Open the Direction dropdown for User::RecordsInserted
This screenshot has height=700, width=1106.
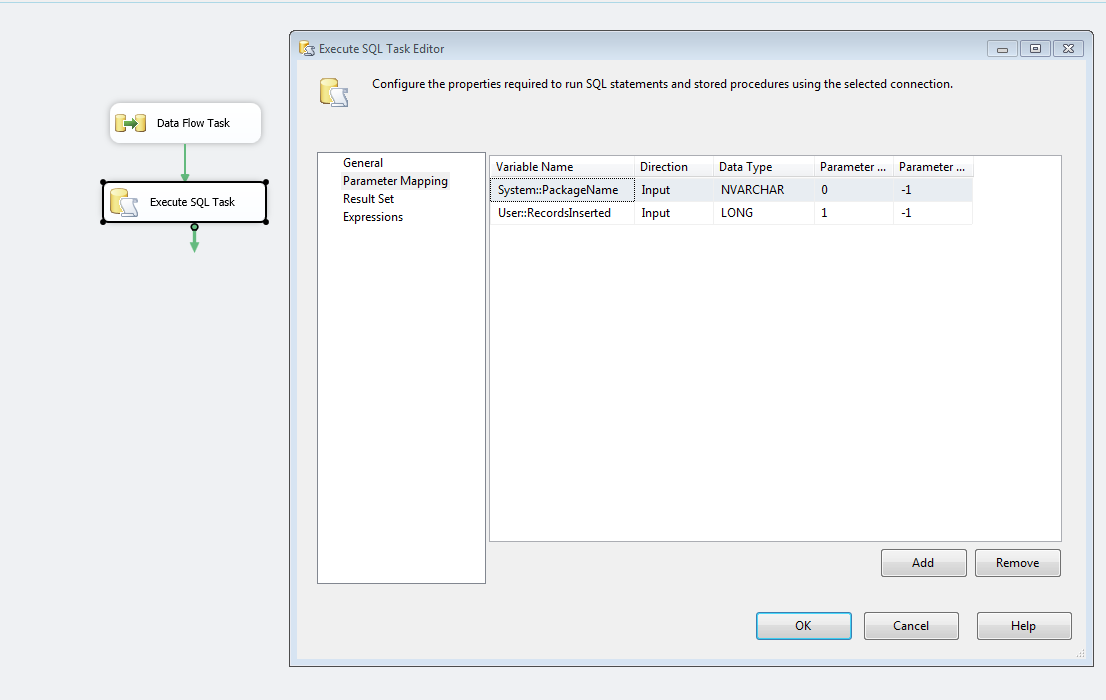[673, 212]
